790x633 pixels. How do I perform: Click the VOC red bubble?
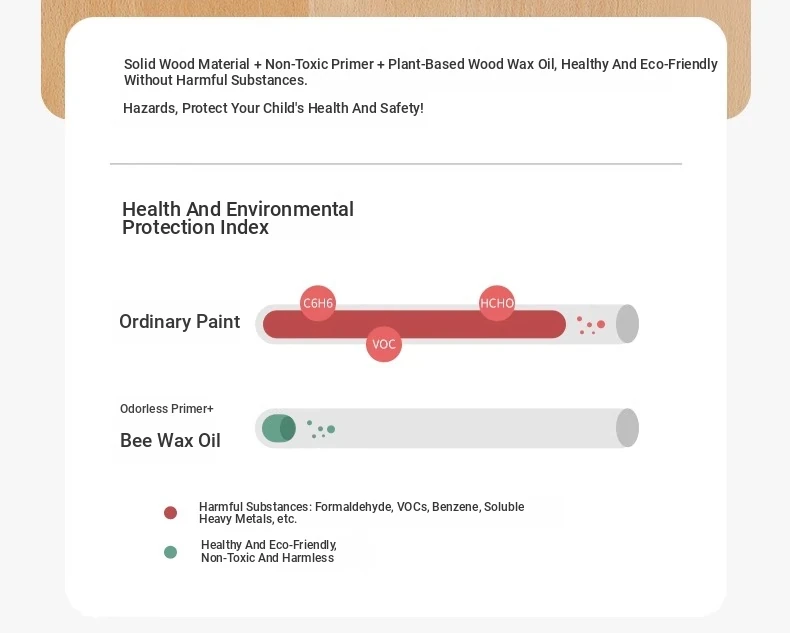click(x=384, y=344)
